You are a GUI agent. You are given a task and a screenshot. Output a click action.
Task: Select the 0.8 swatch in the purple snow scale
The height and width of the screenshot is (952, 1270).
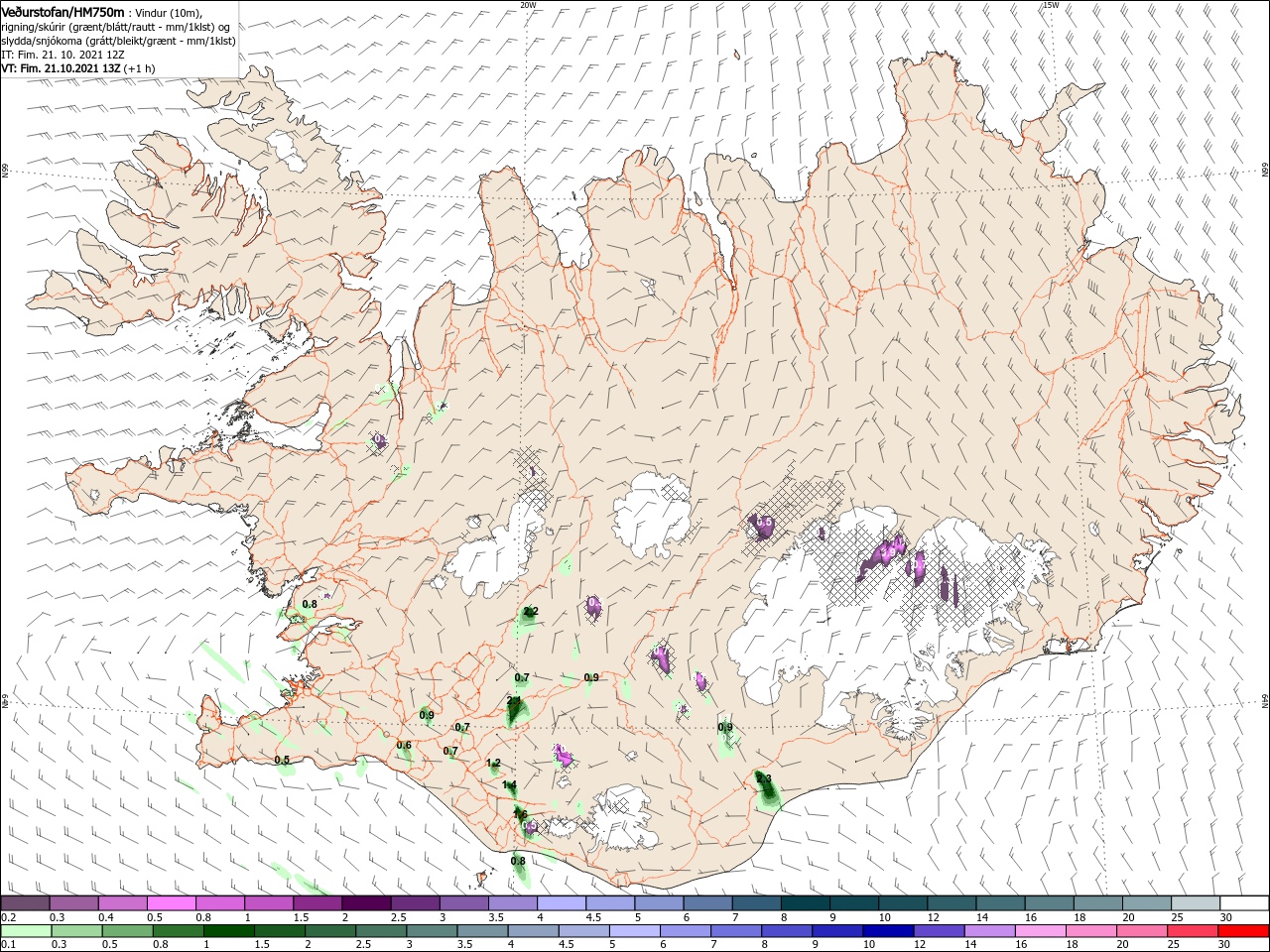[x=220, y=902]
